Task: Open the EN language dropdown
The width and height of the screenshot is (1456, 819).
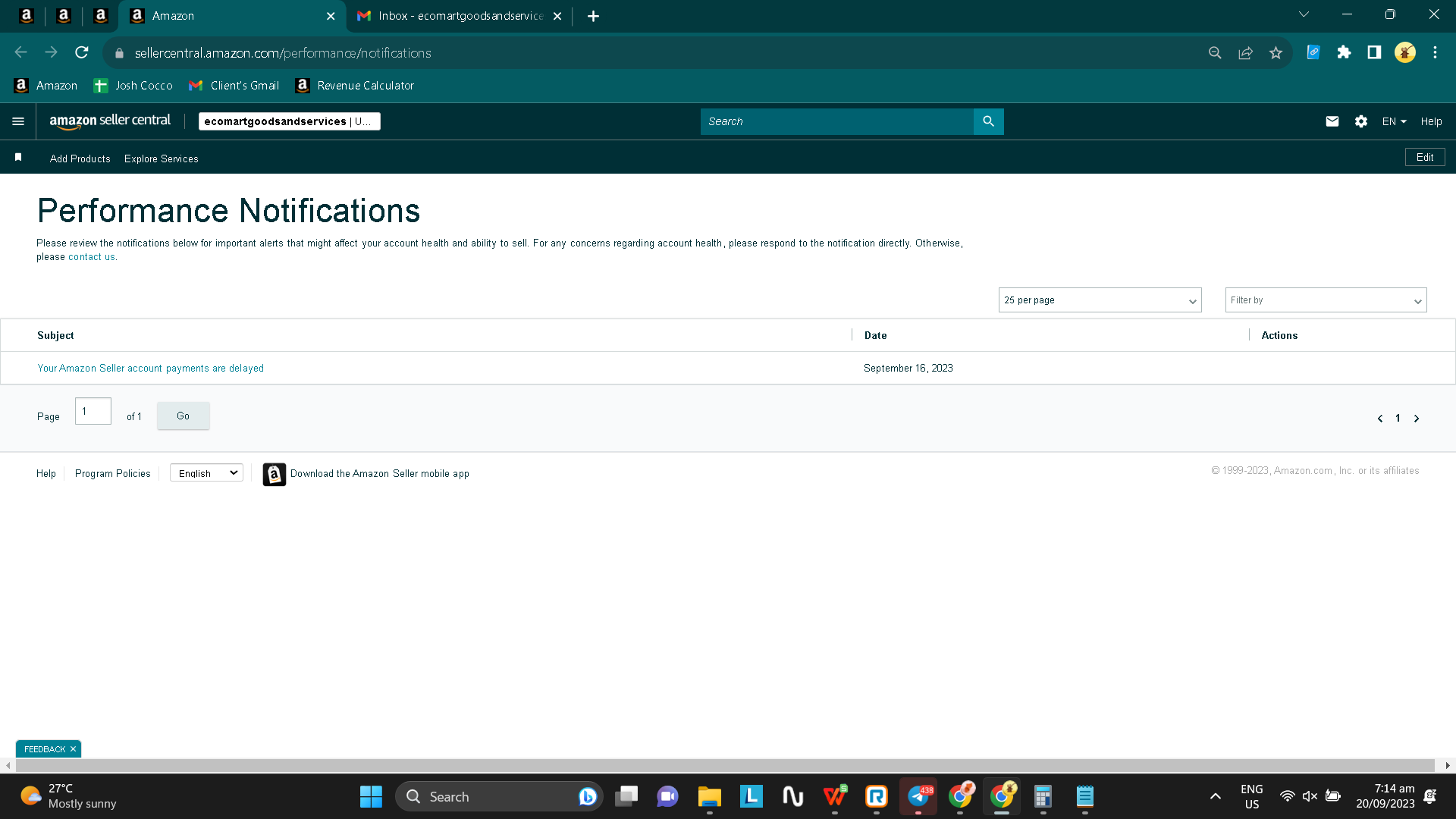Action: (1394, 121)
